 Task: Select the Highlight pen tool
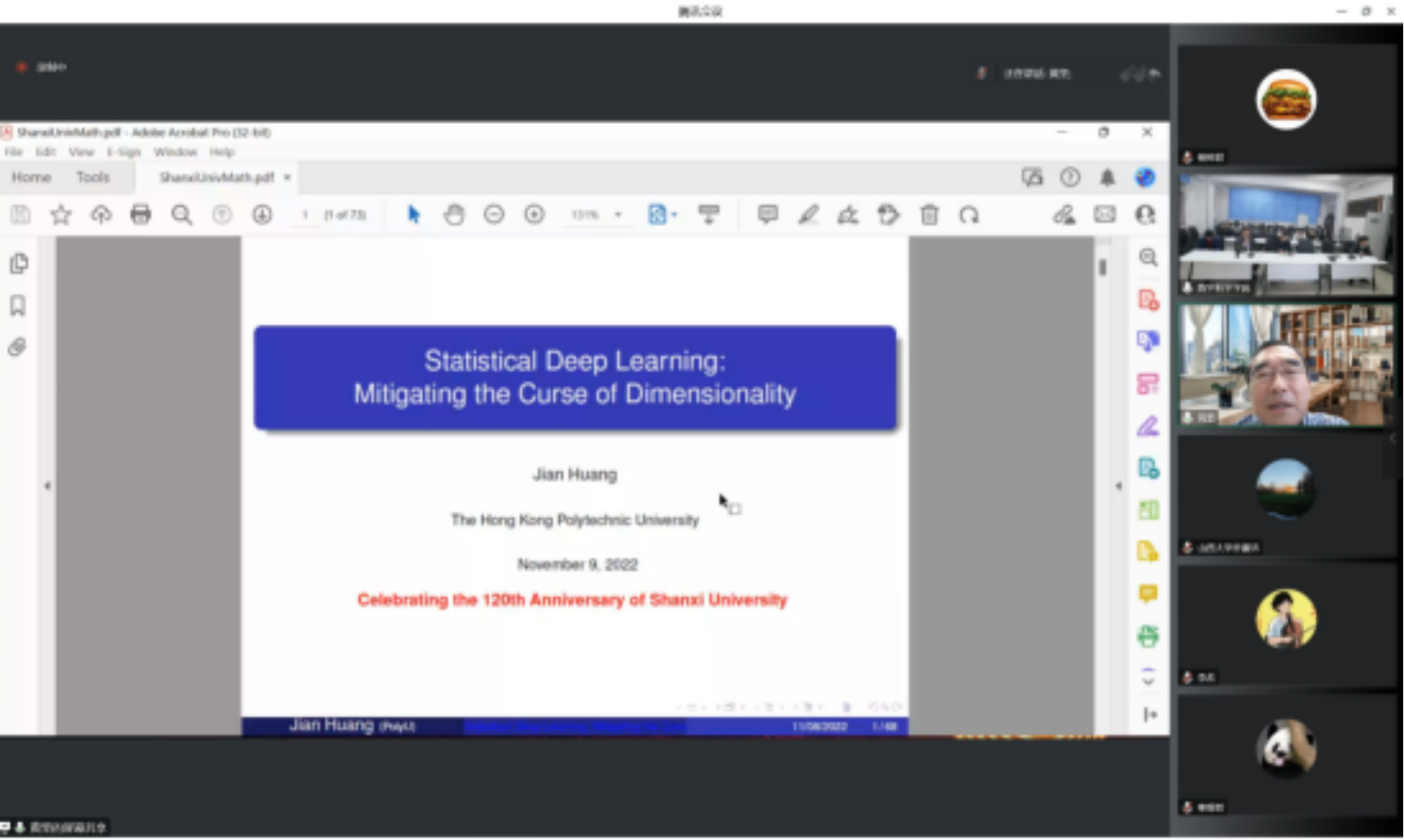[808, 215]
